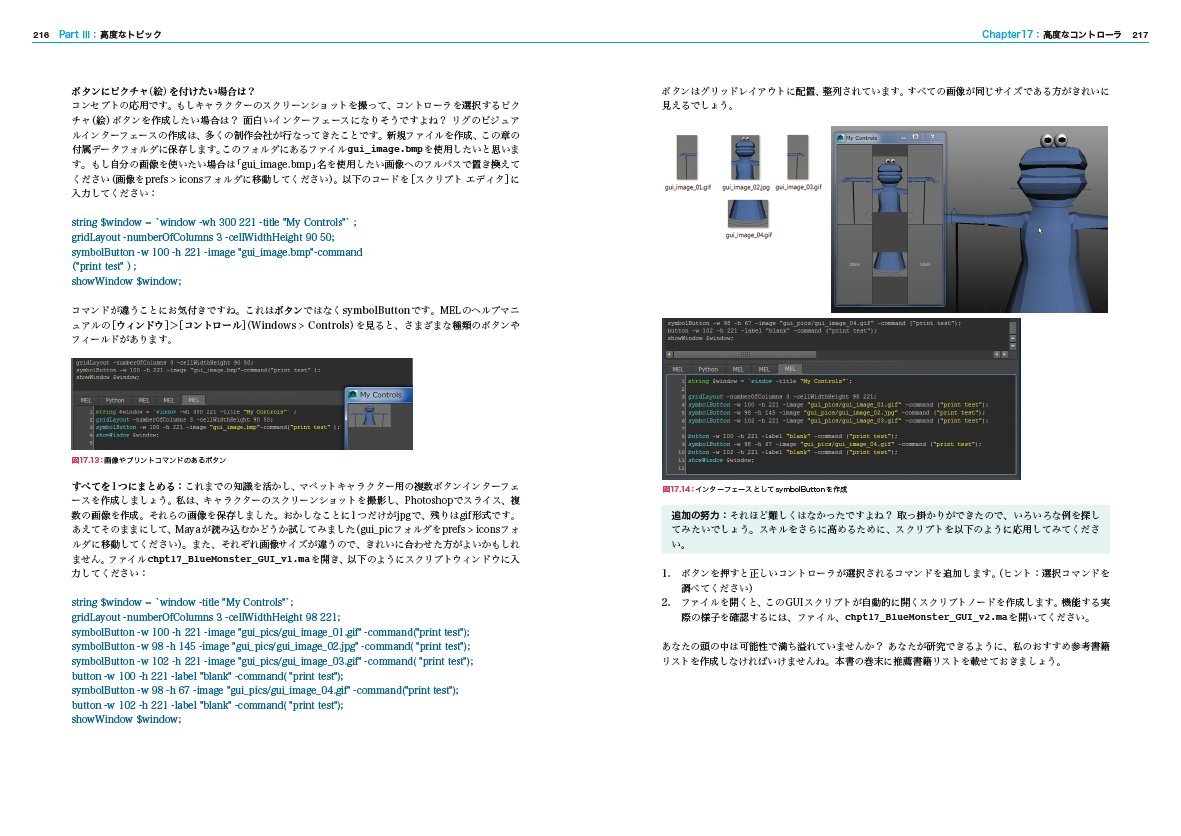
Task: Click left arrow at start of horizontal scrollbar
Action: pos(669,354)
